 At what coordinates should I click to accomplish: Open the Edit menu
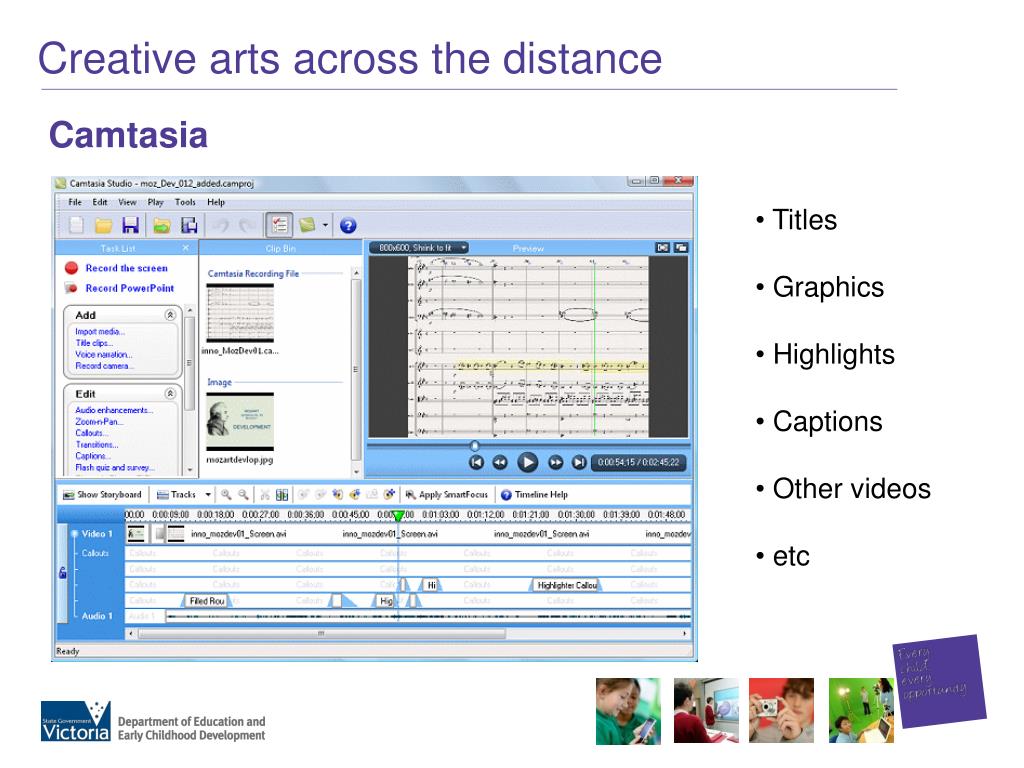[99, 202]
